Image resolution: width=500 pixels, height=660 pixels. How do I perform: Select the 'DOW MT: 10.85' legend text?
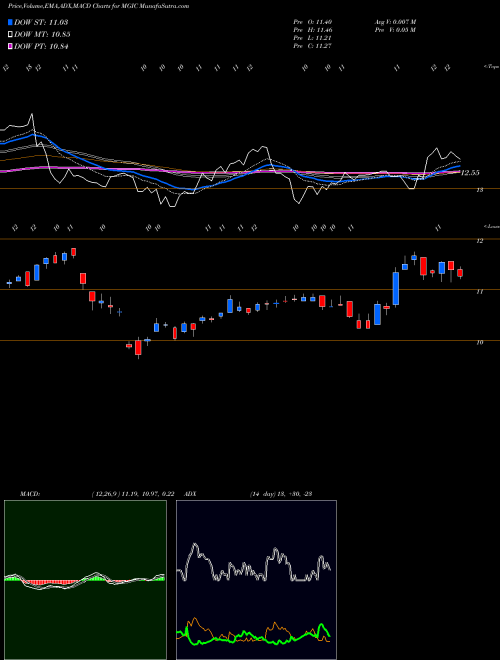point(42,35)
